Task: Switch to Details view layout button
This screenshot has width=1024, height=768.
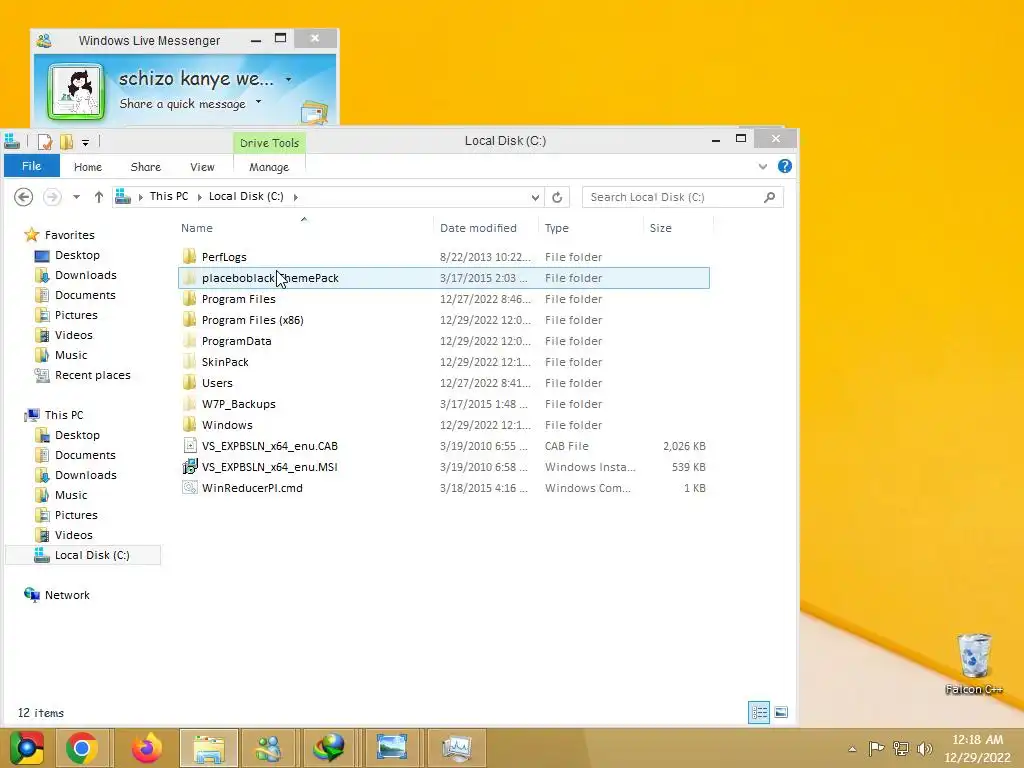Action: pos(758,712)
